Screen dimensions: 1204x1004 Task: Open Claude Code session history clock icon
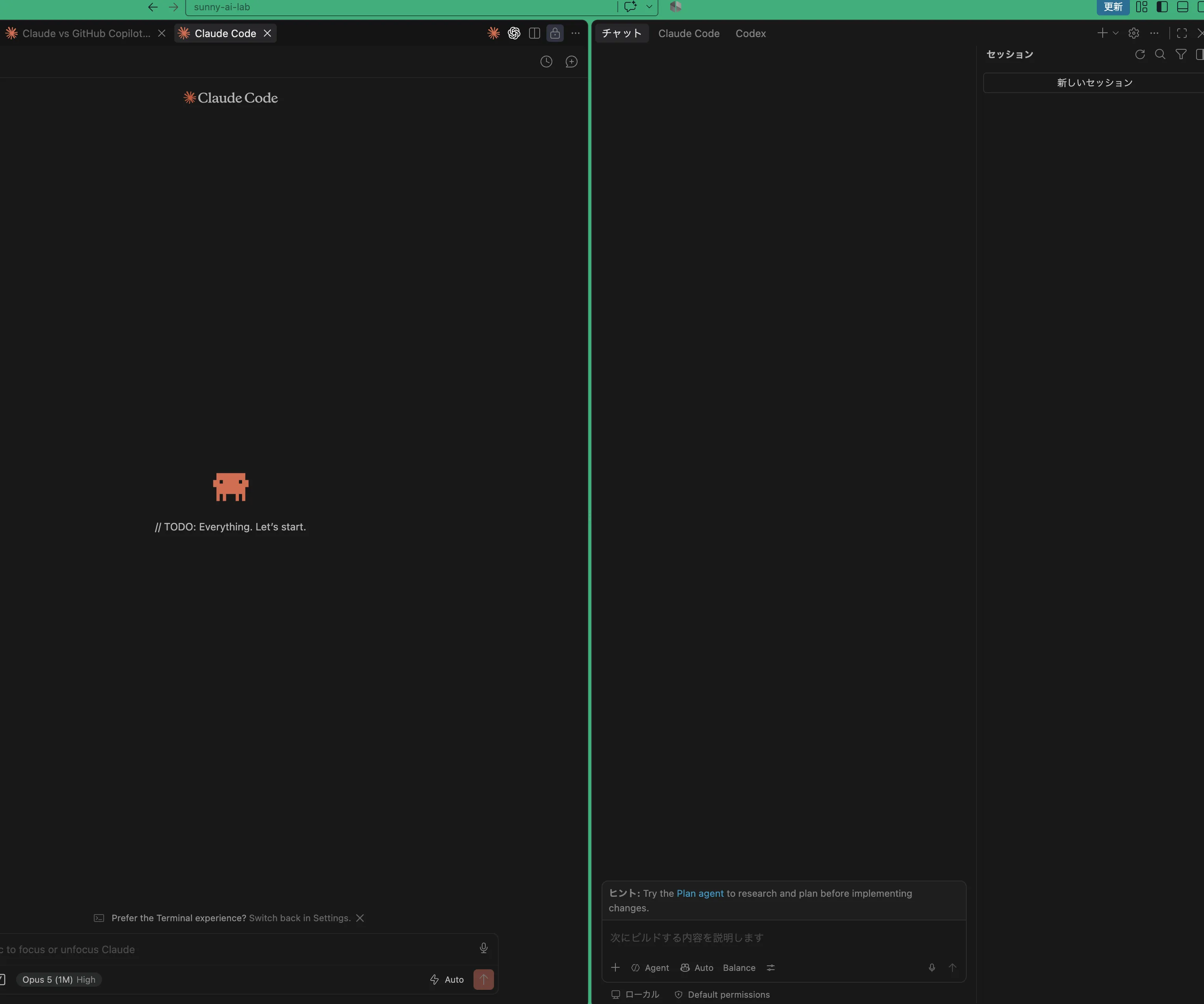[546, 62]
